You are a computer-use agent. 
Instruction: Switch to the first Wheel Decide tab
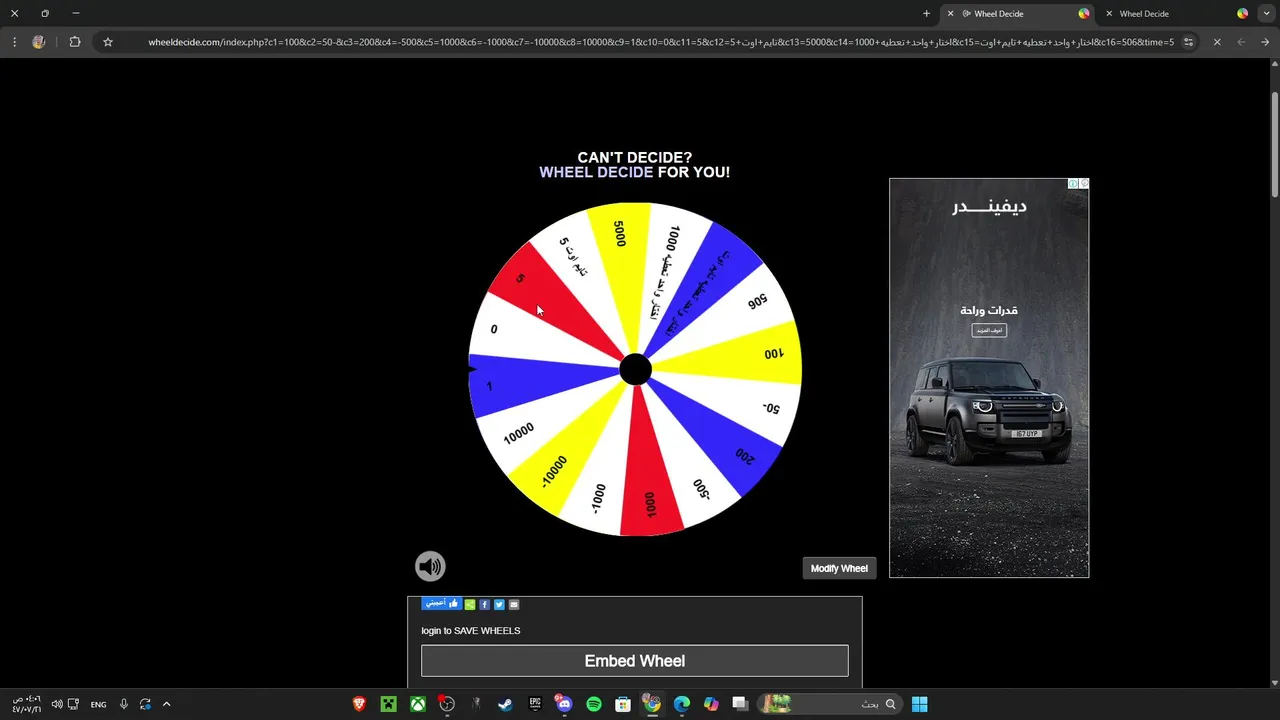coord(1015,14)
